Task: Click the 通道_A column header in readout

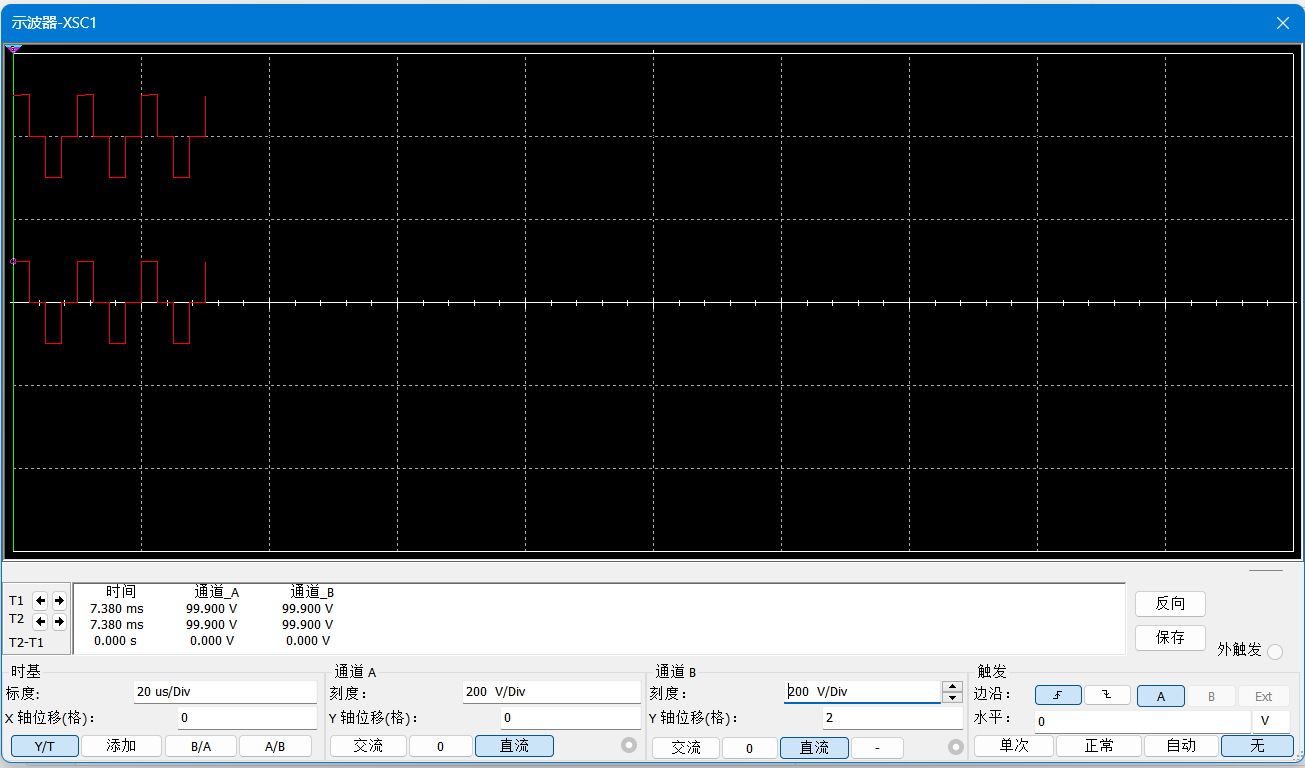Action: coord(217,592)
